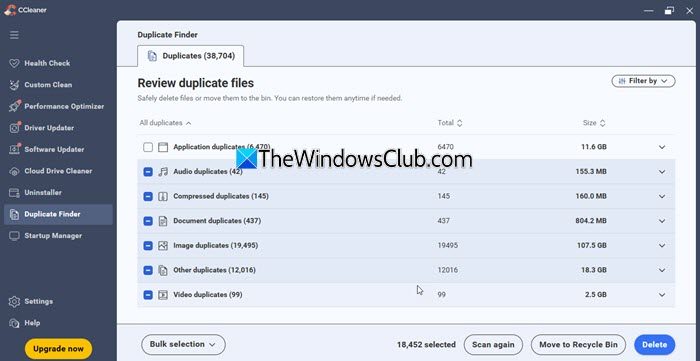The height and width of the screenshot is (361, 700).
Task: Click the Compressed duplicates archive icon
Action: pos(163,196)
